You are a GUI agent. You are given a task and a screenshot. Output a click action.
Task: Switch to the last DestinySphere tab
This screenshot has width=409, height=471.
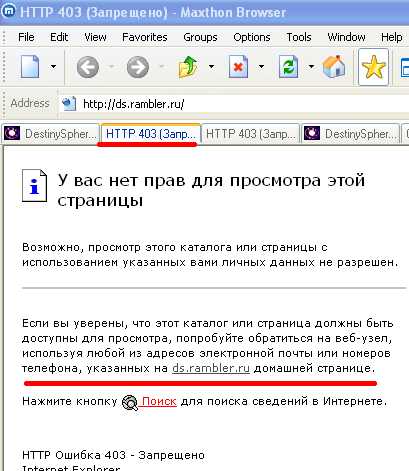(351, 134)
